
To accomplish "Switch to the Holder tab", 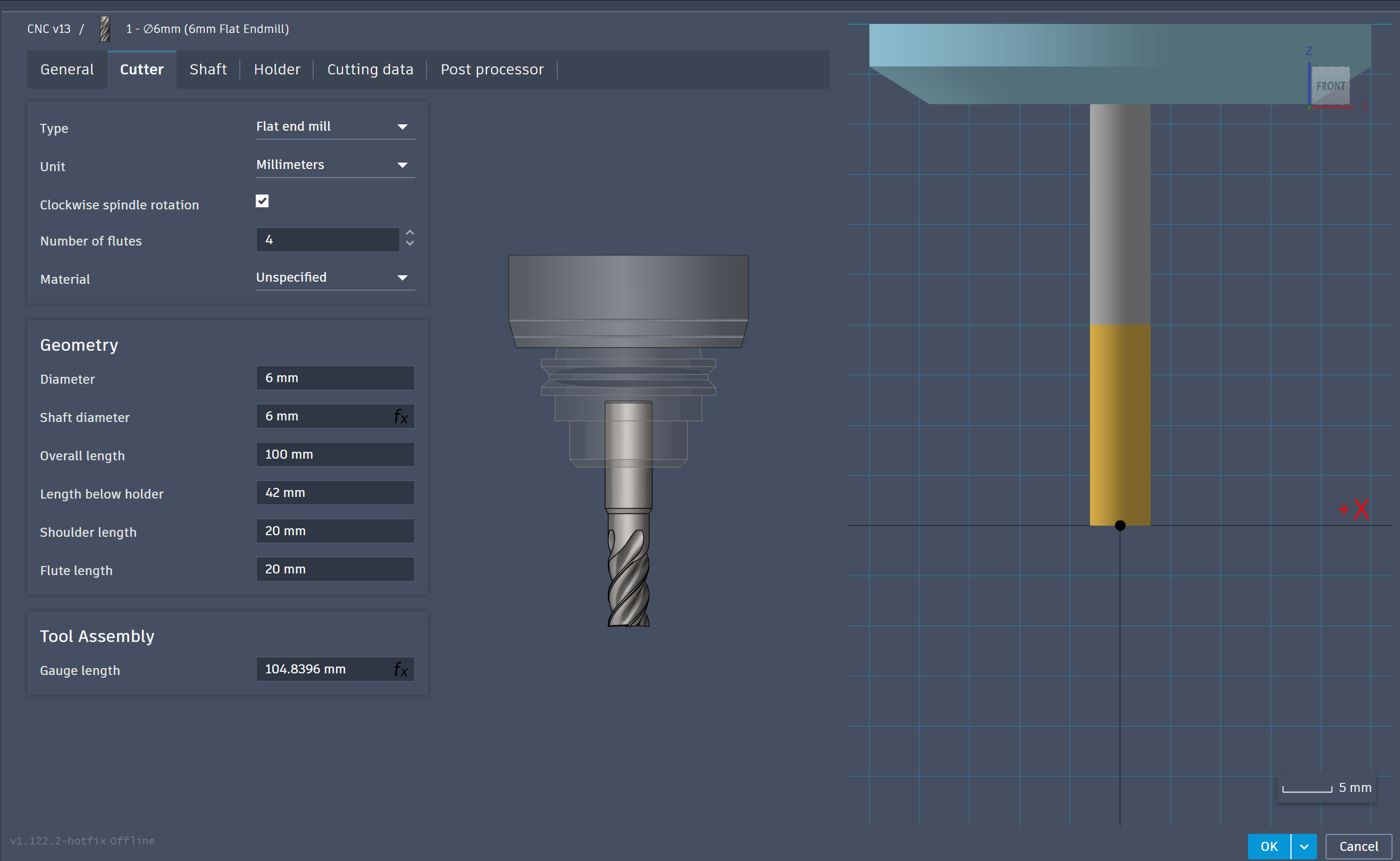I will point(277,70).
